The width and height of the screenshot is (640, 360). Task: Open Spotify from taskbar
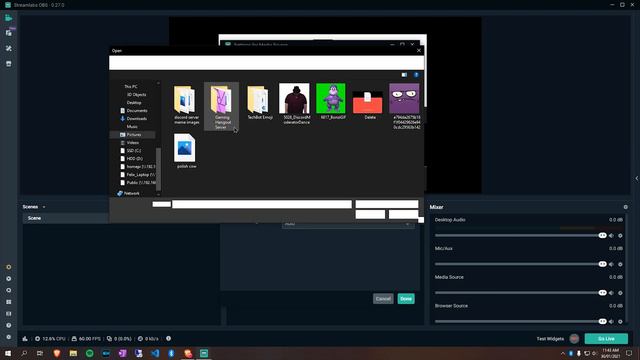[x=89, y=353]
